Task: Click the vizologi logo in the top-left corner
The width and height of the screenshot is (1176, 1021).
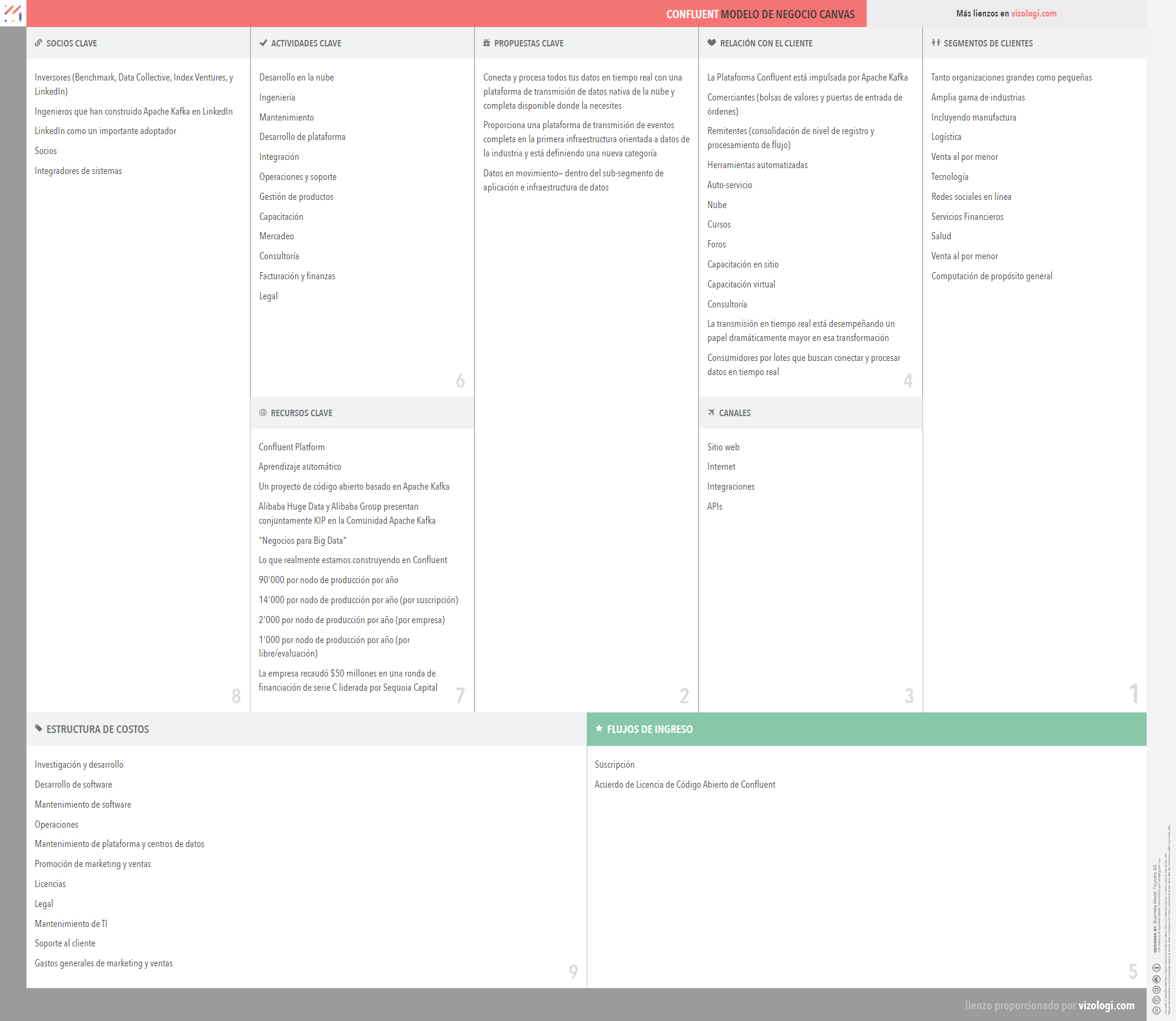Action: [13, 14]
